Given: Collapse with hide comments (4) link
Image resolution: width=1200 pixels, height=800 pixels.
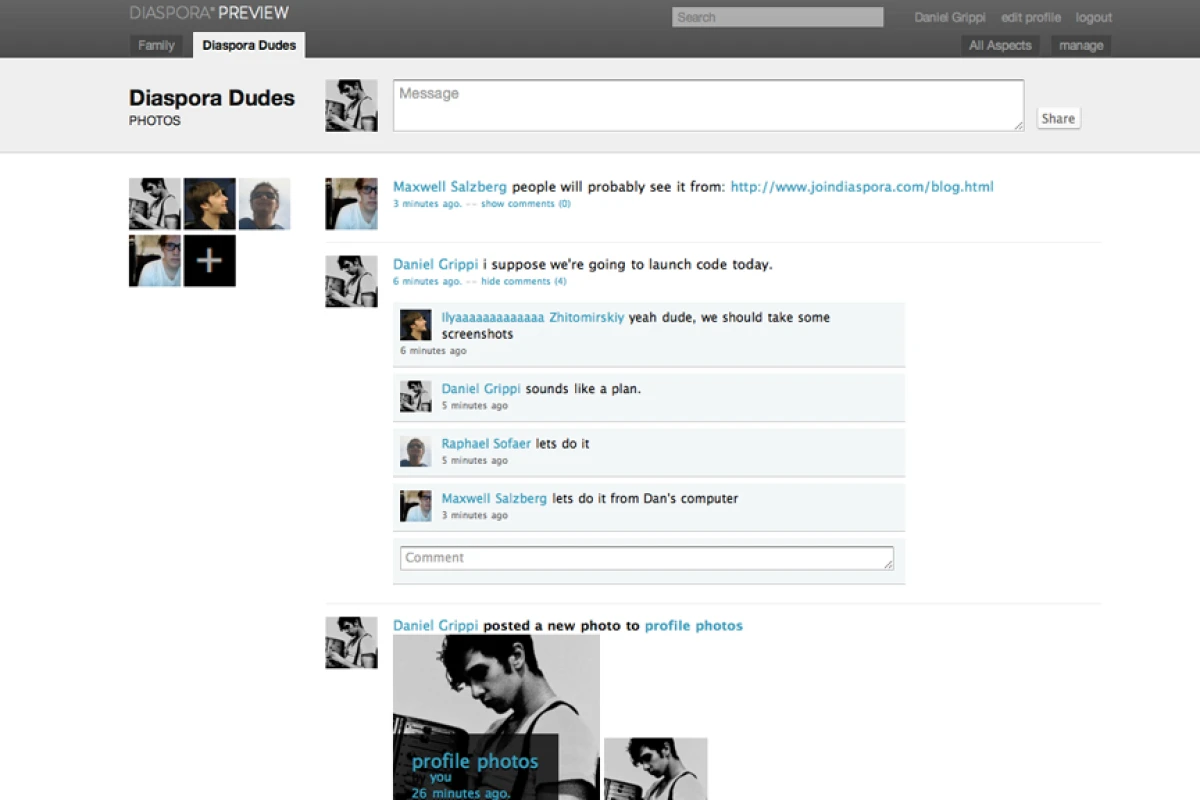Looking at the screenshot, I should [524, 282].
